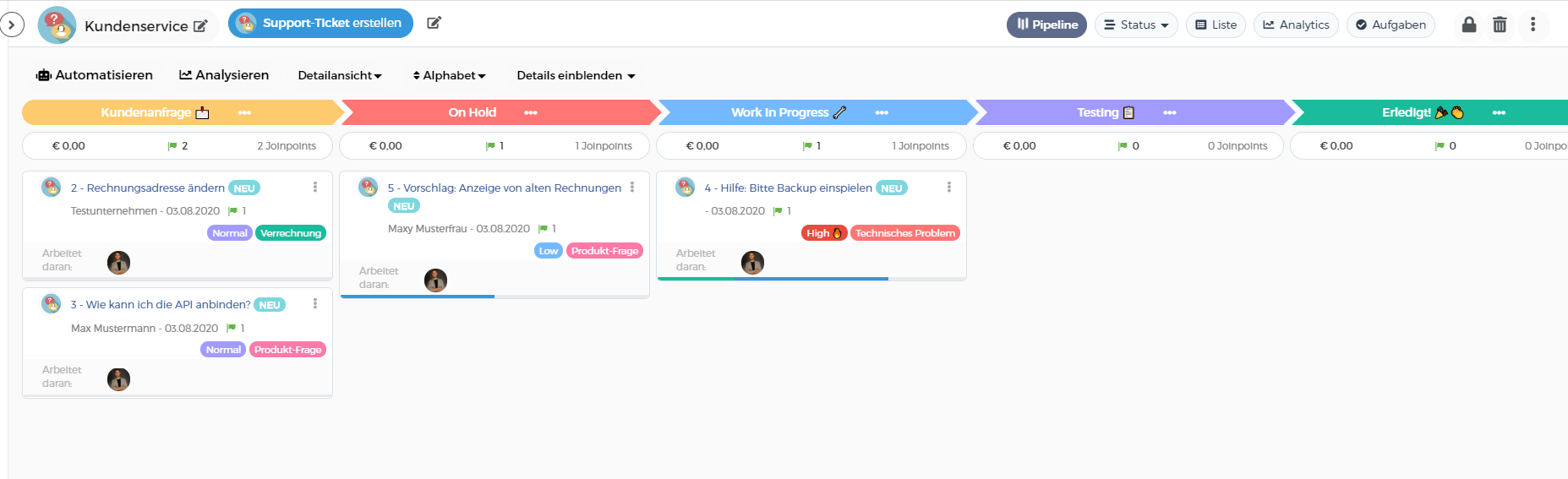Open three-dot menu of Backup einspielen card
Viewport: 1568px width, 479px height.
pyautogui.click(x=949, y=187)
